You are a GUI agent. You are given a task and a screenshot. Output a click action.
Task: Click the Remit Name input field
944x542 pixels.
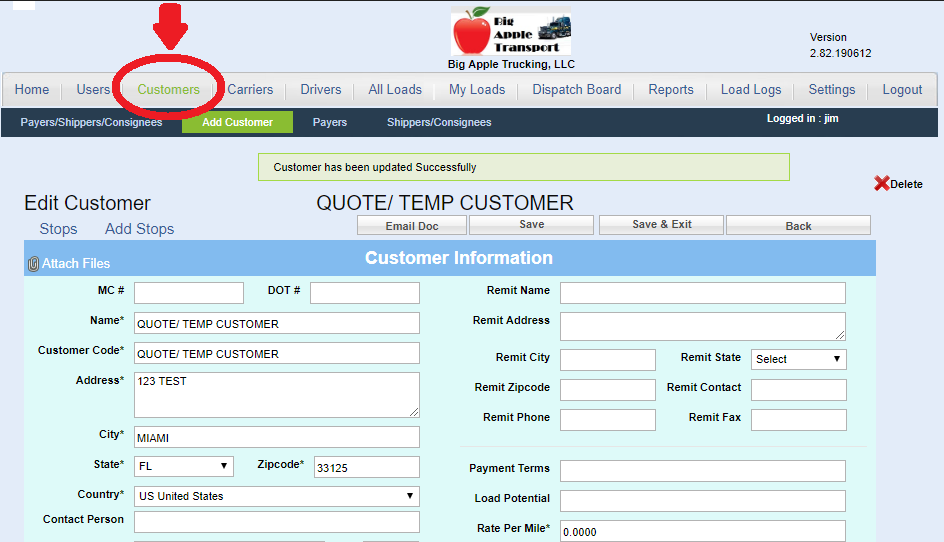(703, 293)
